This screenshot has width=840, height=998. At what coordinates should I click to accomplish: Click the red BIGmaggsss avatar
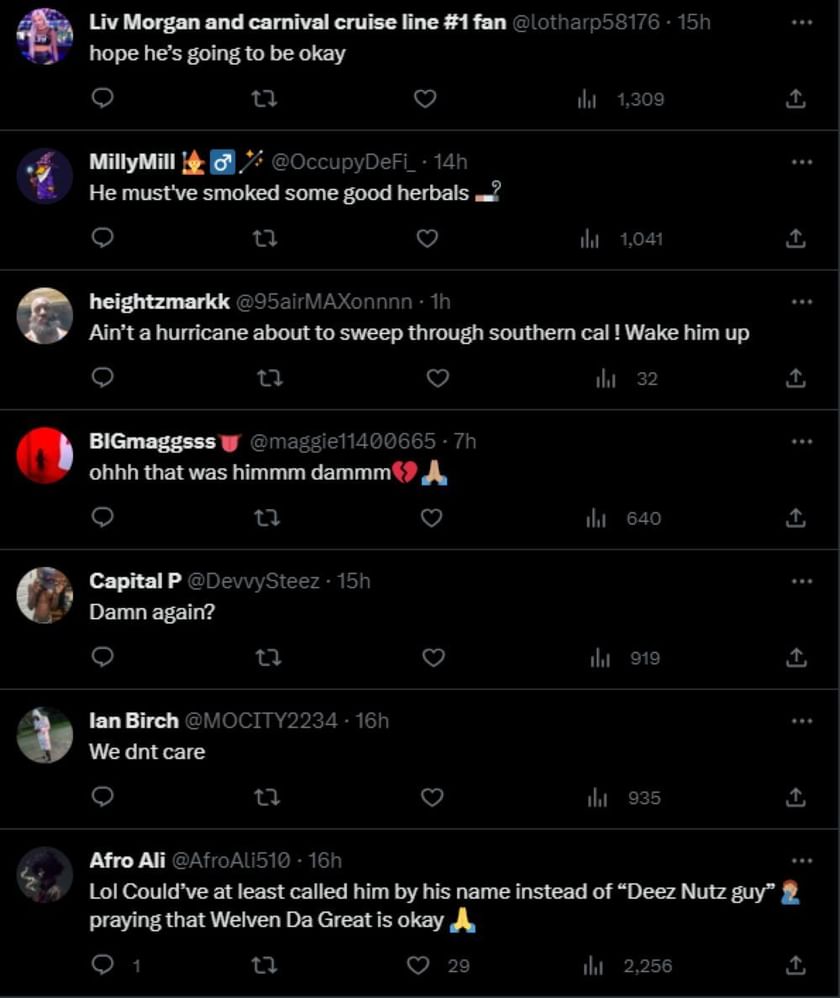tap(45, 456)
